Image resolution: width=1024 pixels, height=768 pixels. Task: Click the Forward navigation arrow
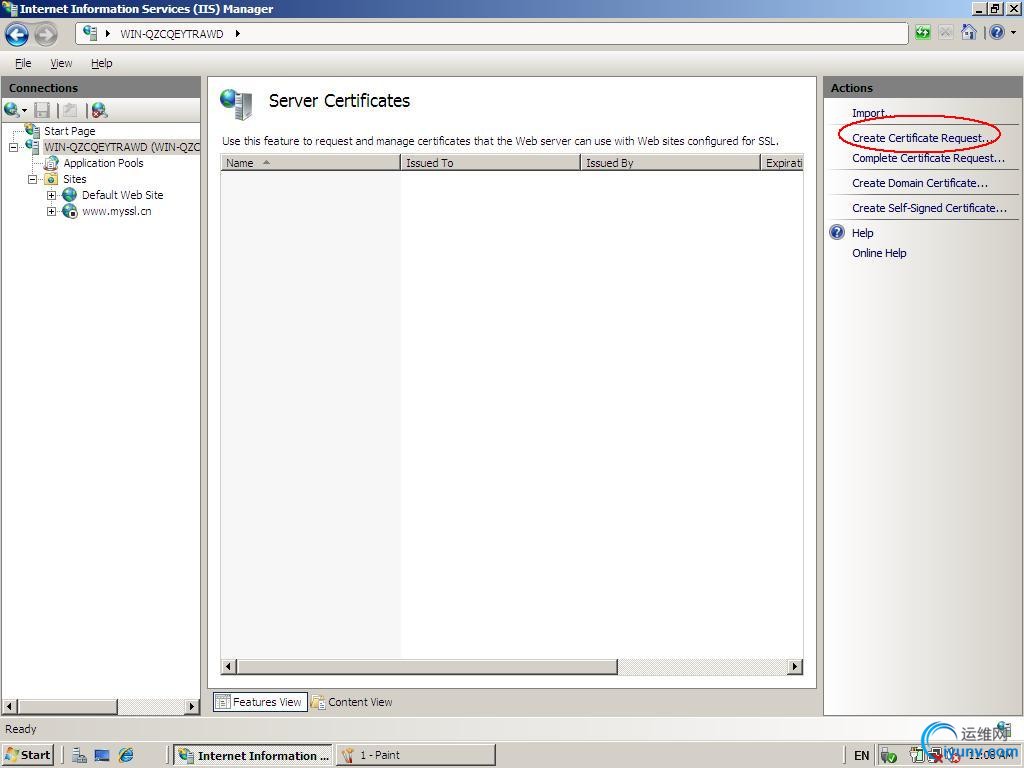[x=45, y=34]
